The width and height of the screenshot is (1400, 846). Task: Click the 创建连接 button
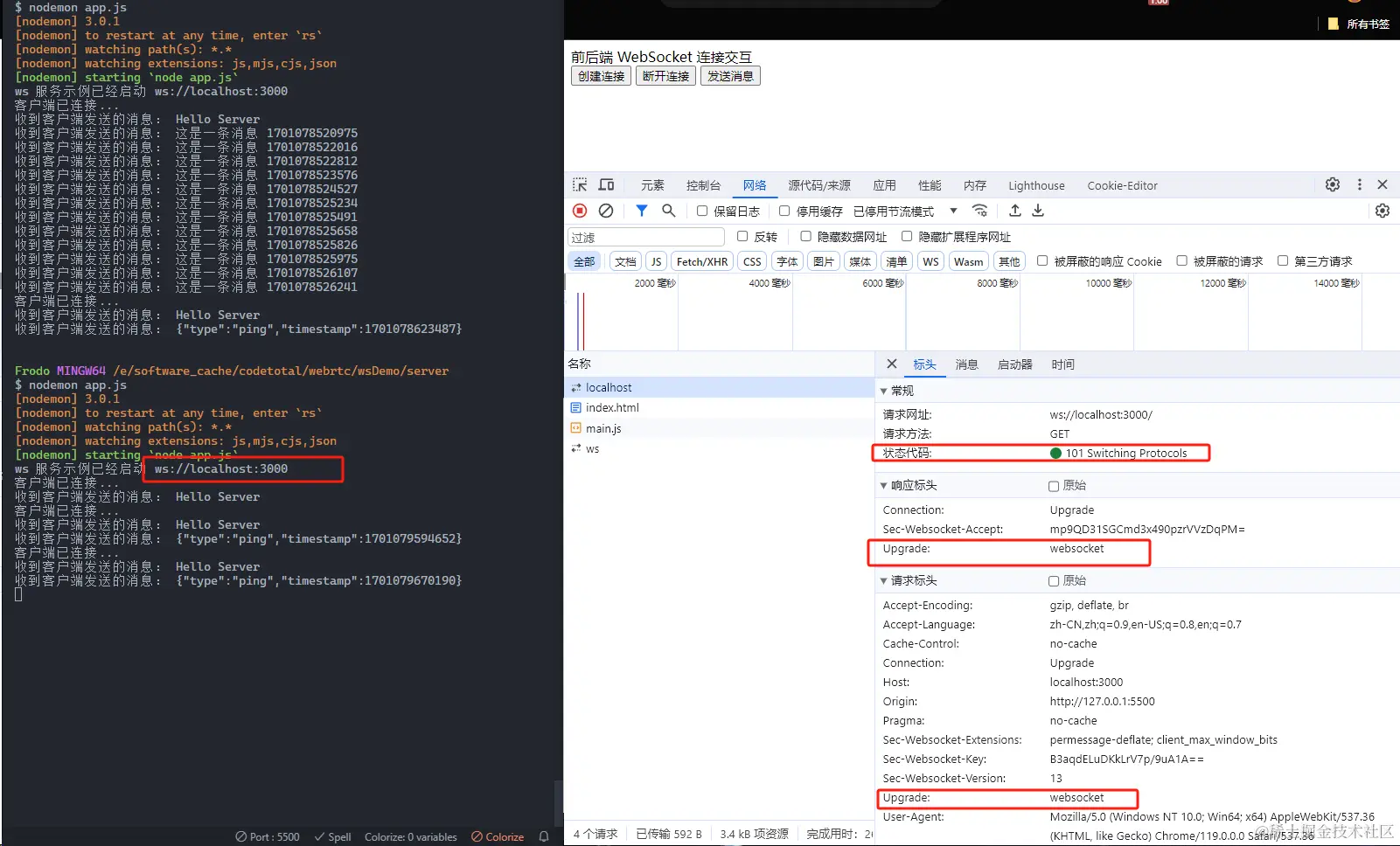(x=602, y=76)
